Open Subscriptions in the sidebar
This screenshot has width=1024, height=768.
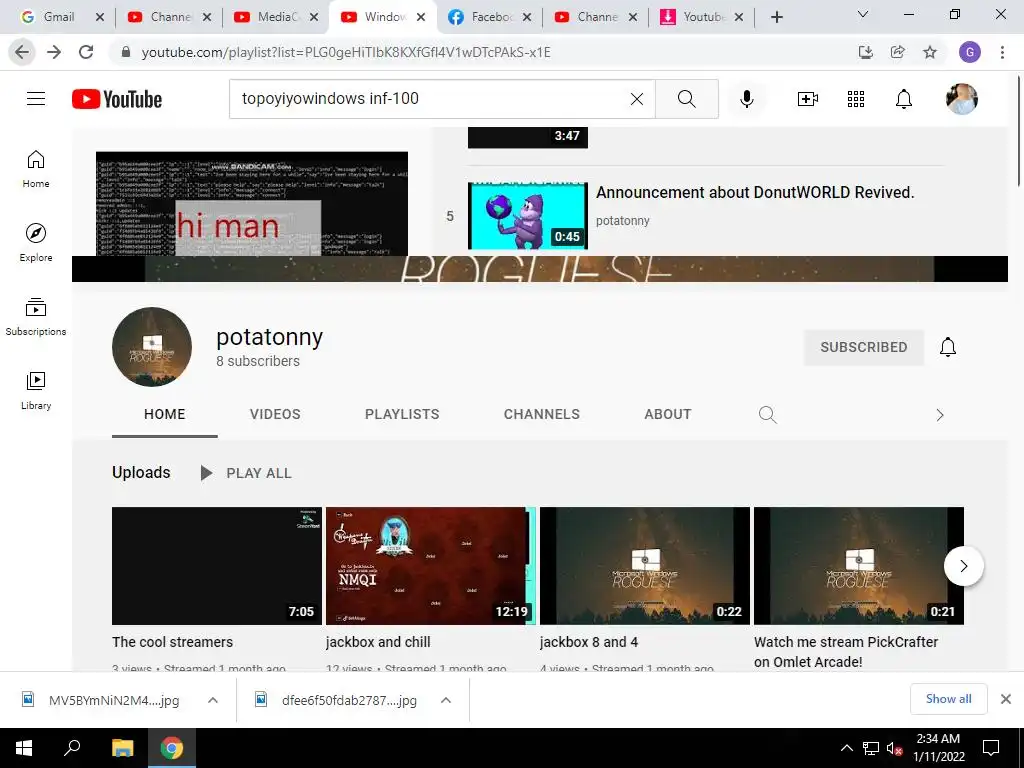[36, 317]
